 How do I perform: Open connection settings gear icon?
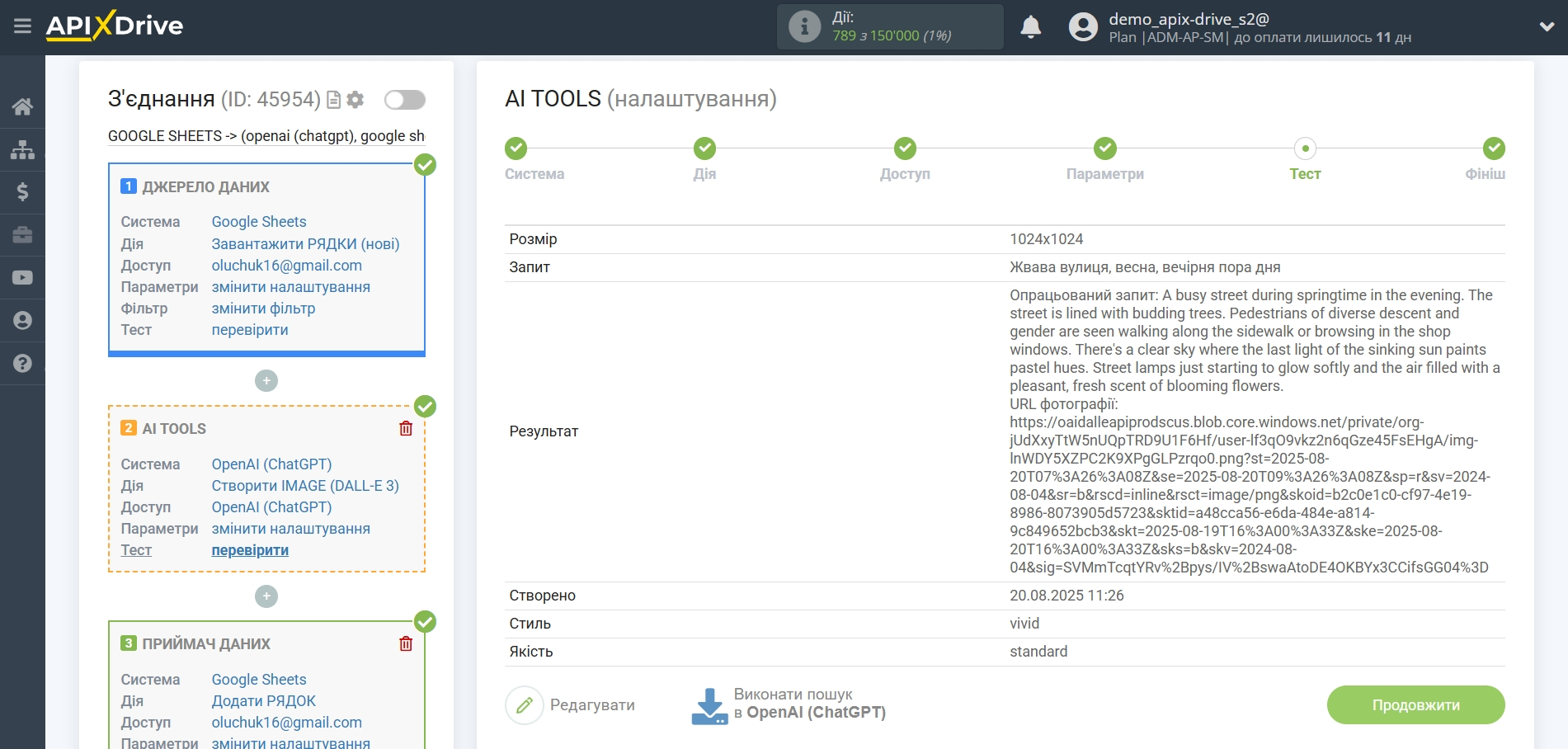pos(356,100)
